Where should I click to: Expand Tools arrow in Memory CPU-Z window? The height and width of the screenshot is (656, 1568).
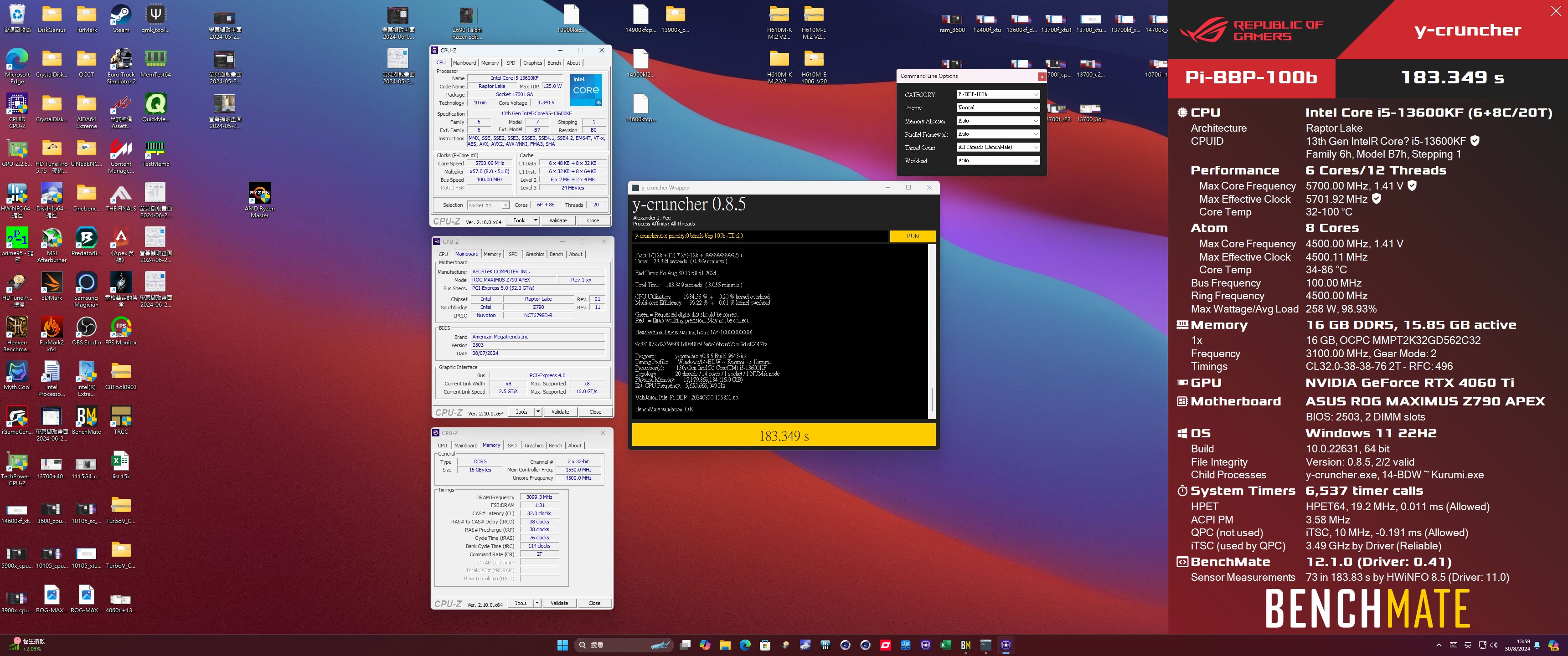coord(537,603)
